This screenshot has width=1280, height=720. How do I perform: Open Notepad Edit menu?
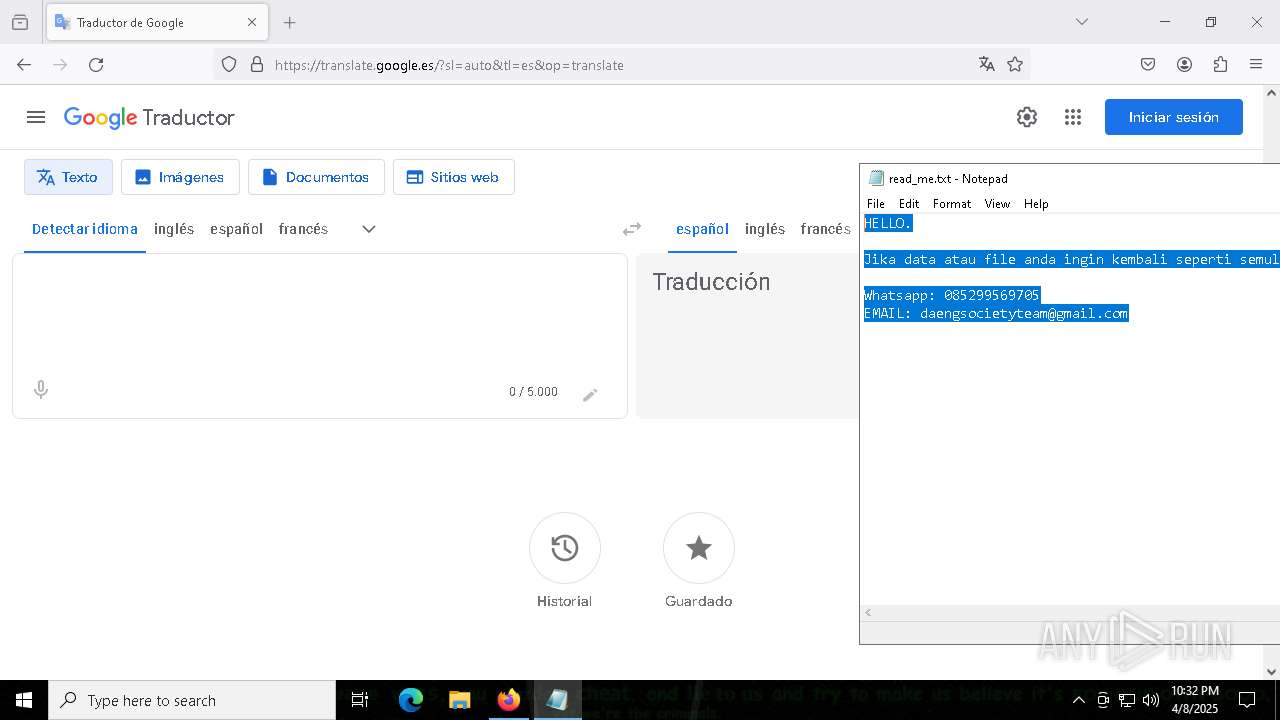[x=908, y=203]
